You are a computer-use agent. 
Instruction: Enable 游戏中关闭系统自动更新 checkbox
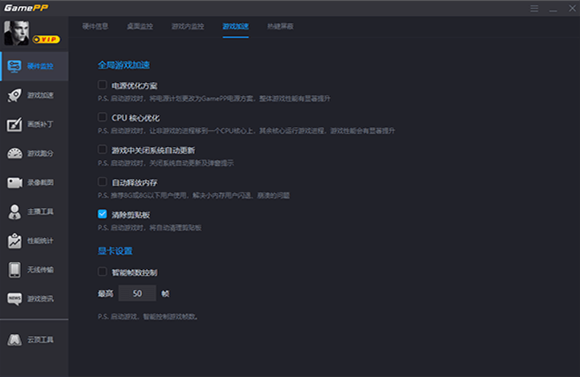(x=102, y=149)
